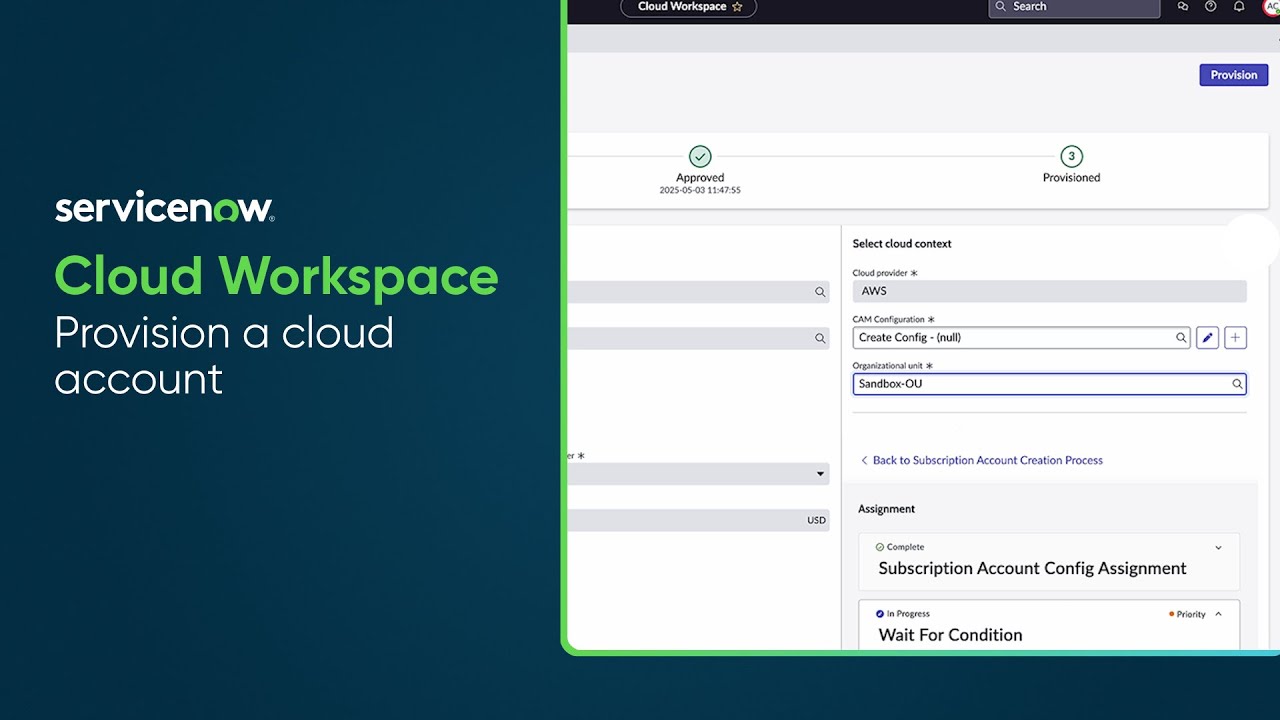Viewport: 1280px width, 720px height.
Task: Click the CAM Configuration search magnifier
Action: (1179, 337)
